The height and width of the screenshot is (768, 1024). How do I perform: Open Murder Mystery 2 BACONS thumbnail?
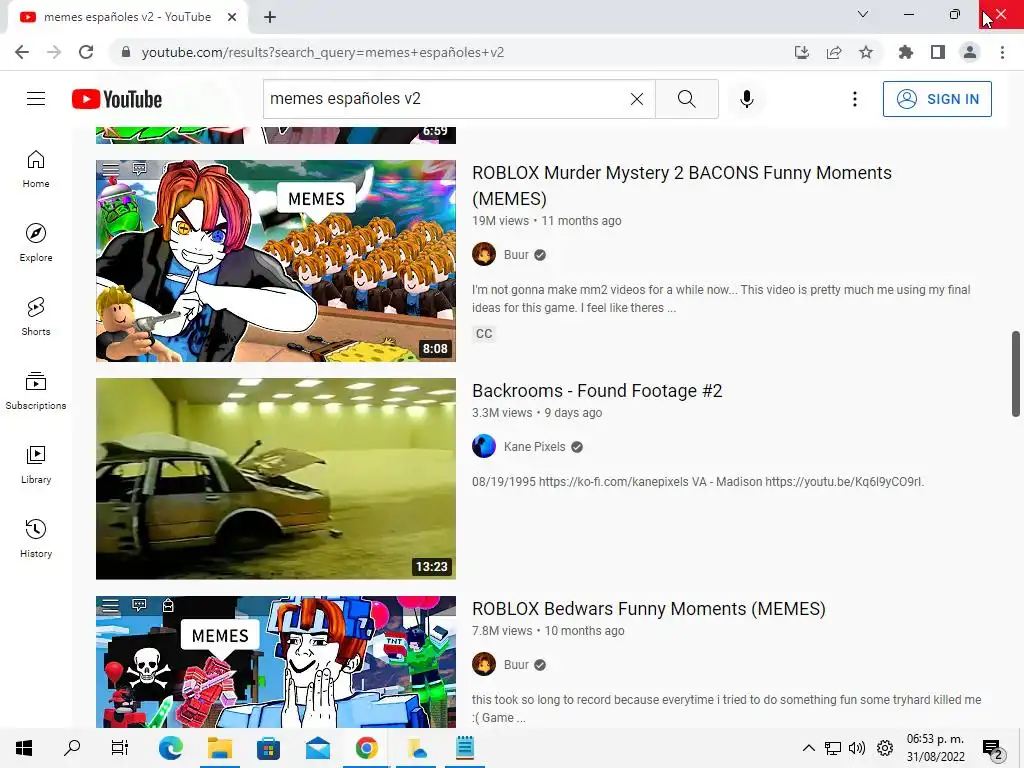[276, 261]
